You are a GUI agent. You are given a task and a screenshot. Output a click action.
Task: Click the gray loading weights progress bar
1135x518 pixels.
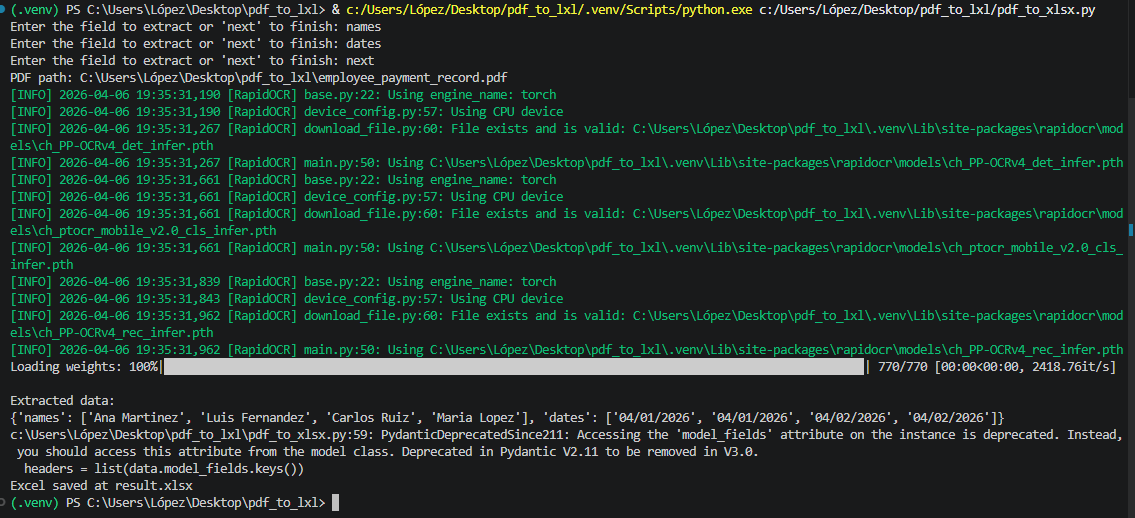514,367
